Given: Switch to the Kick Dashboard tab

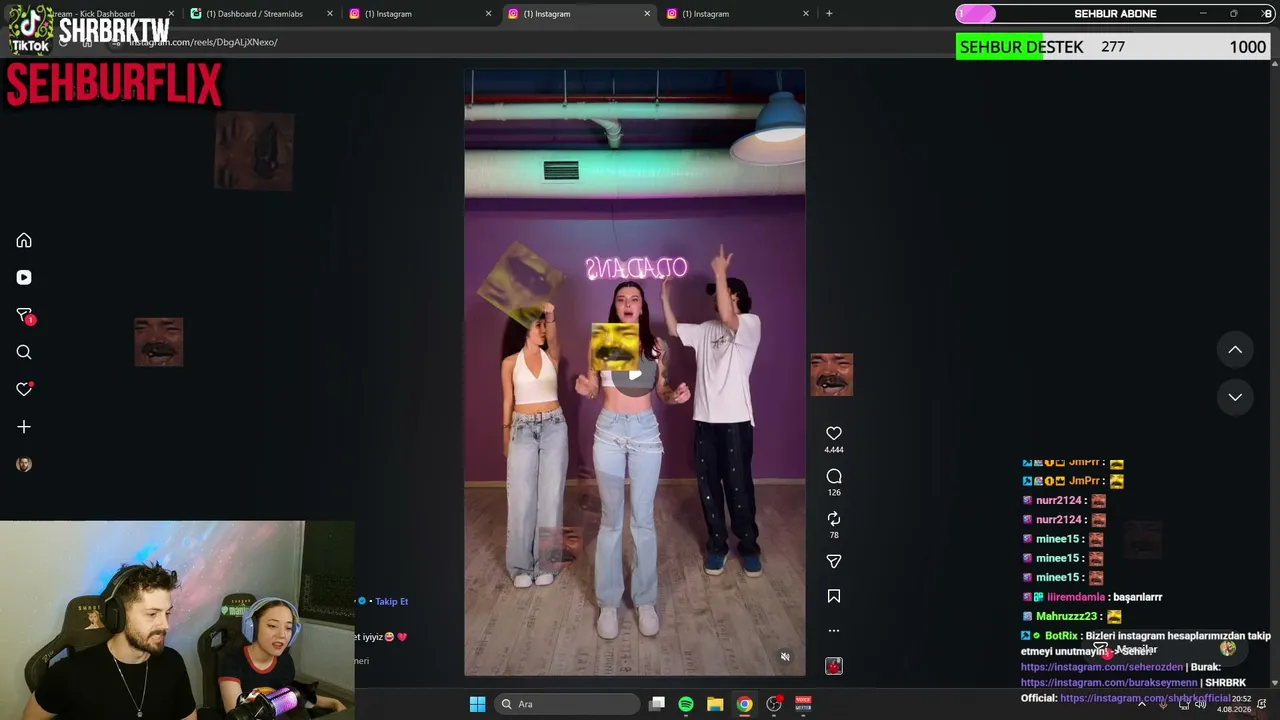Looking at the screenshot, I should coord(95,14).
